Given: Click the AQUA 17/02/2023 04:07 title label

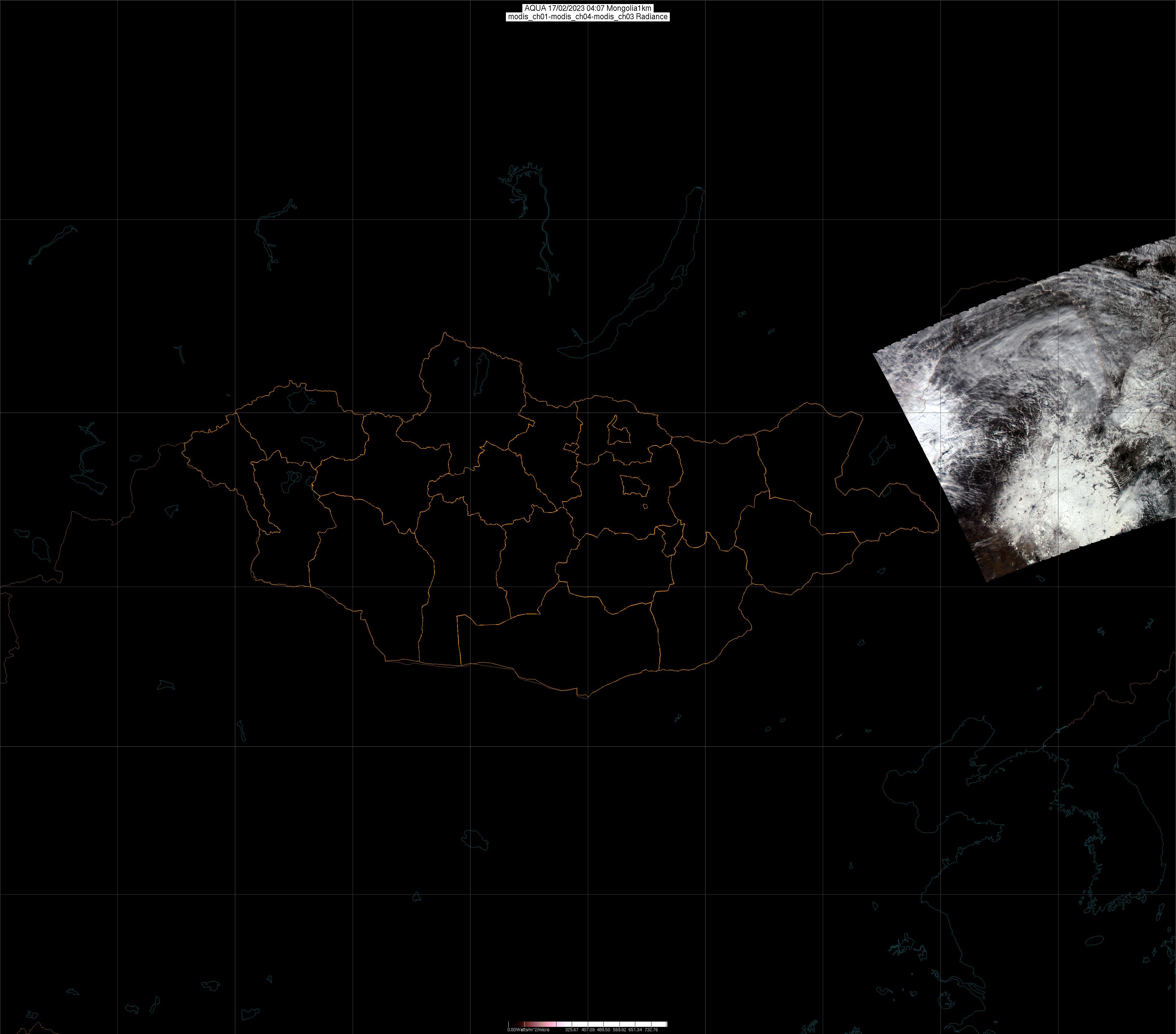Looking at the screenshot, I should click(588, 8).
